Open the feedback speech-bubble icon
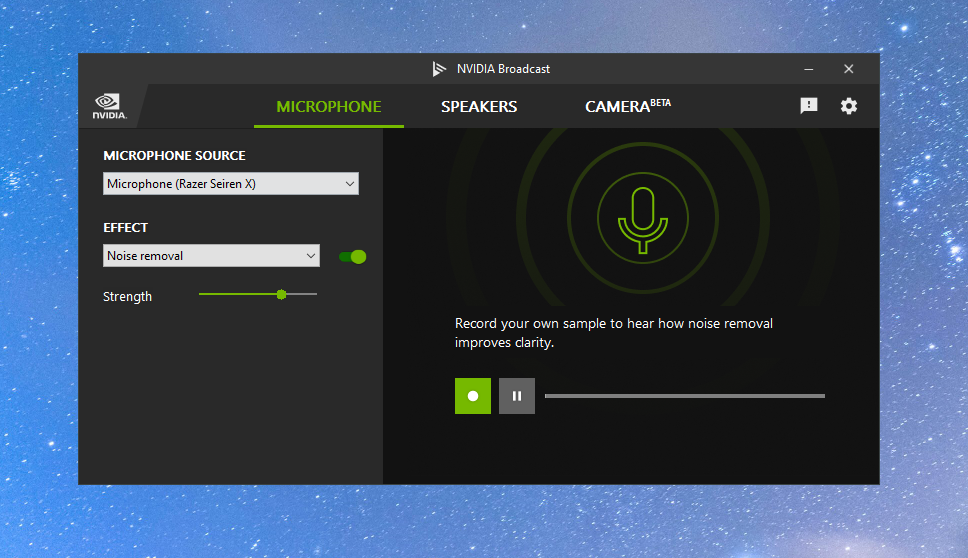The width and height of the screenshot is (968, 558). point(809,106)
